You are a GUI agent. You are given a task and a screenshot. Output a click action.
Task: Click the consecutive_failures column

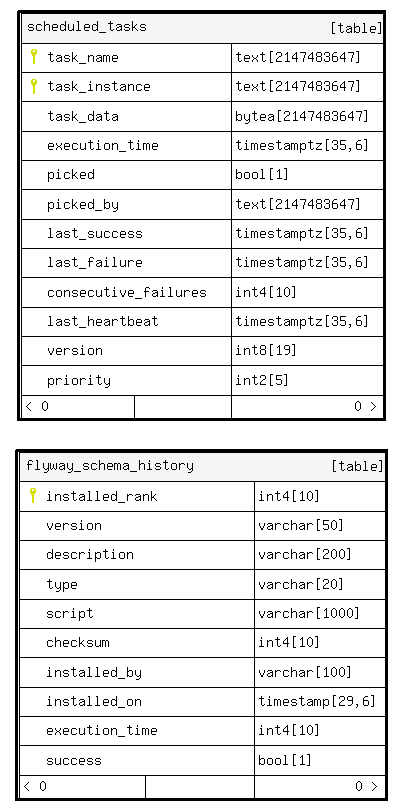pos(127,292)
